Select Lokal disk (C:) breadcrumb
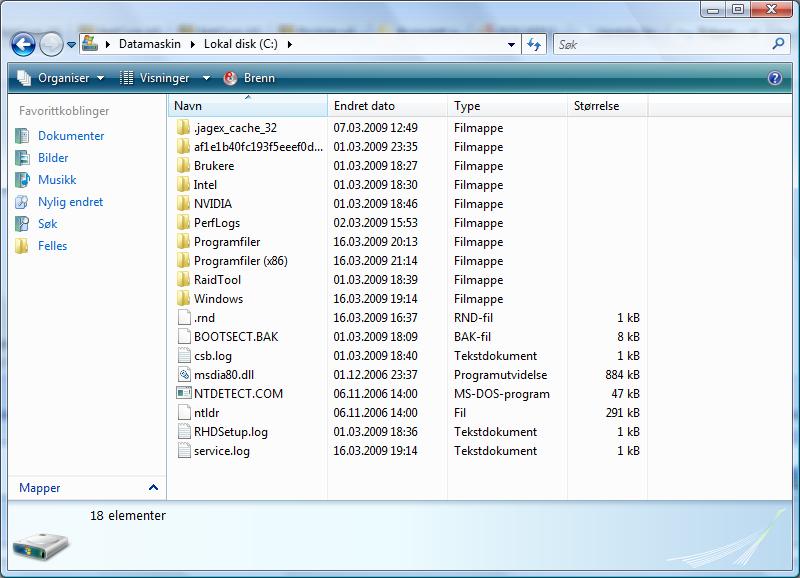Screen dimensions: 800x578 click(x=241, y=44)
